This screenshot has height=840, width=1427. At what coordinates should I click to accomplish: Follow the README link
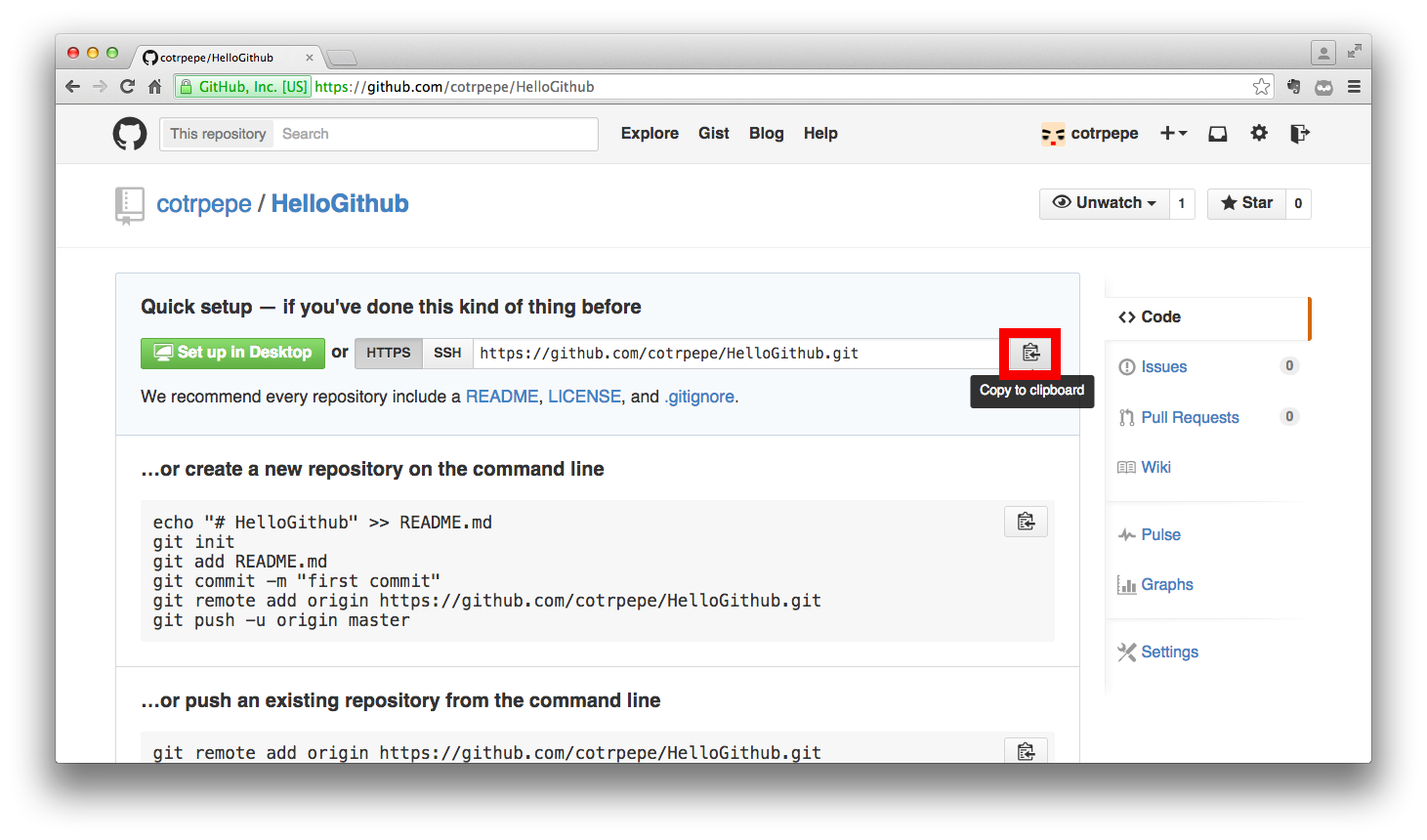[501, 397]
